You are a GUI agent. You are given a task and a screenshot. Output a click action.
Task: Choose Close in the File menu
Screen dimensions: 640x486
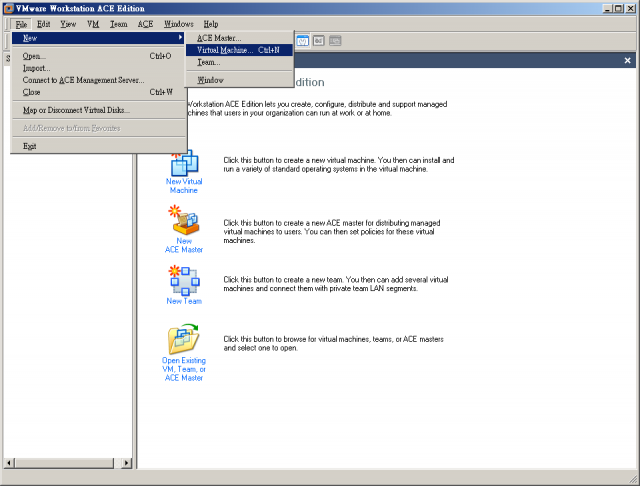coord(98,92)
